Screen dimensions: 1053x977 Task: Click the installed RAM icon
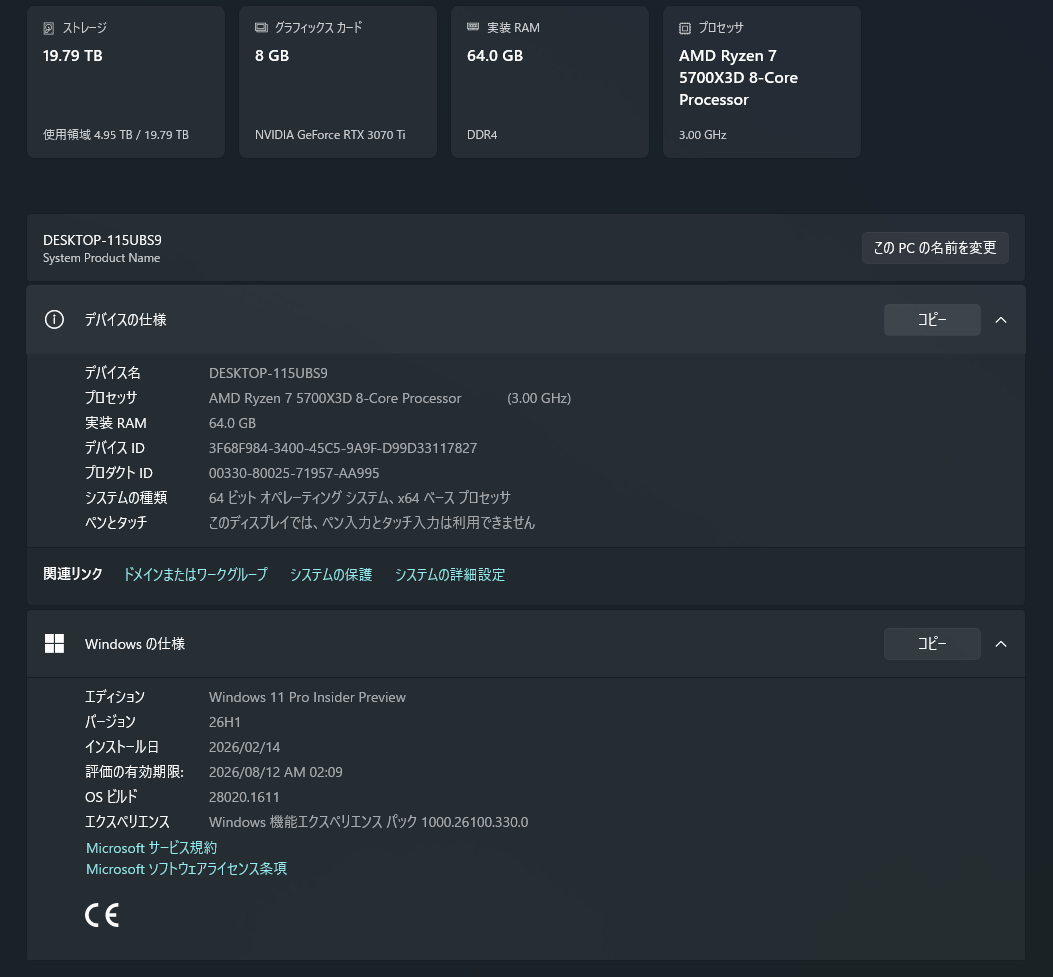coord(473,27)
